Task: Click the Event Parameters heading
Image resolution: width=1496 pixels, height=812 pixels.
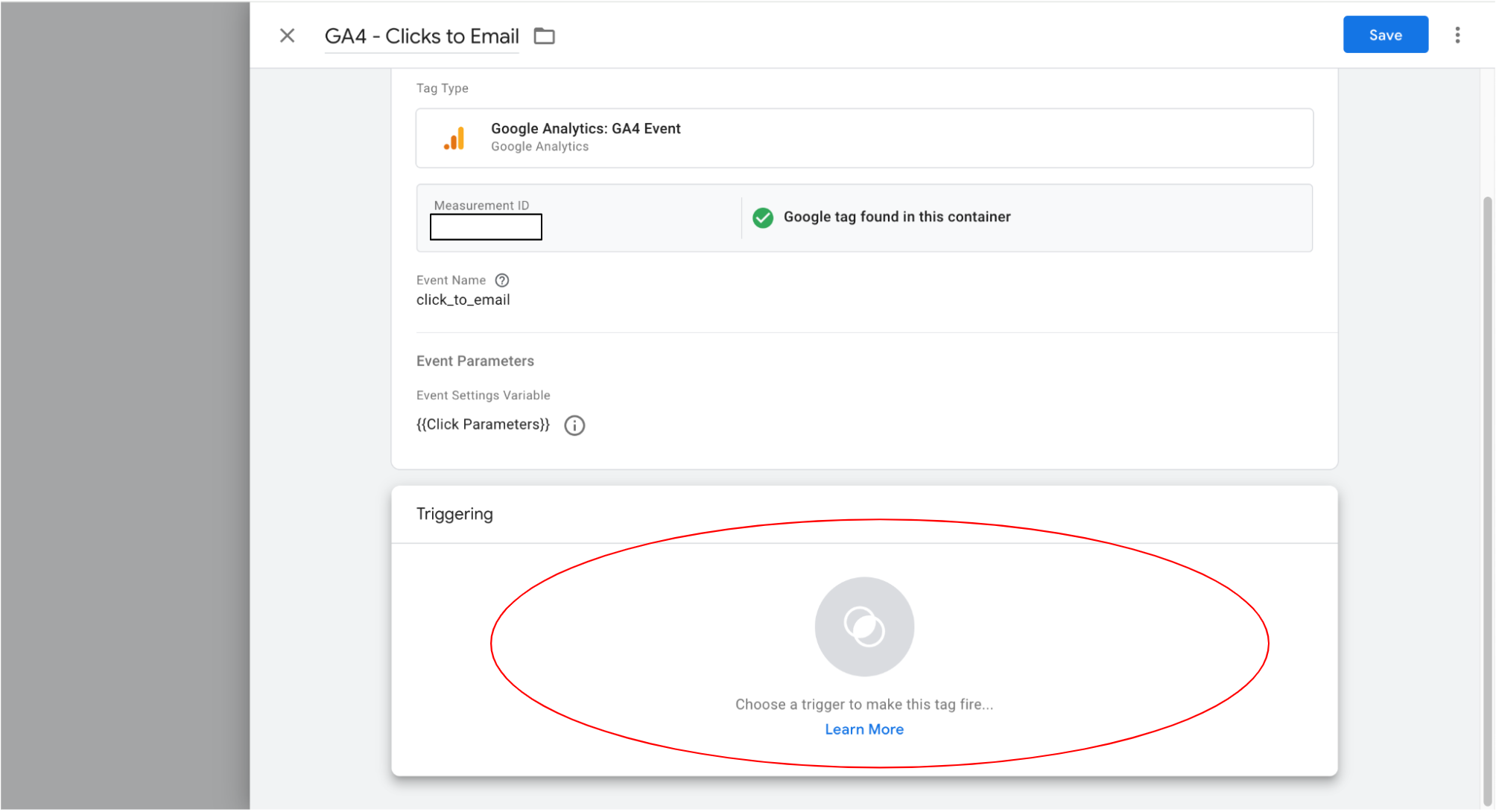Action: 475,361
